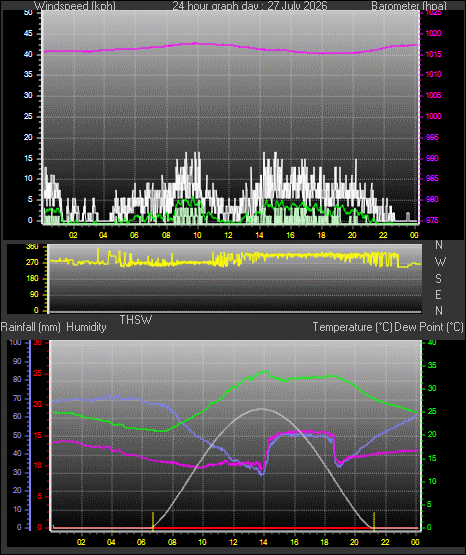Screen dimensions: 466x555
Task: Click the Barometer (hpa) axis label
Action: (x=409, y=6)
